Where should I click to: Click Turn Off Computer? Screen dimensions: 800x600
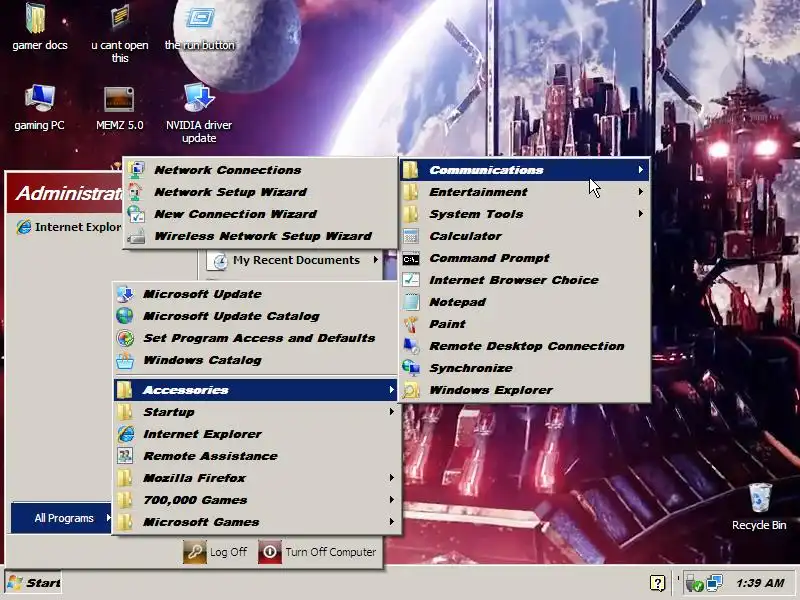click(x=317, y=552)
